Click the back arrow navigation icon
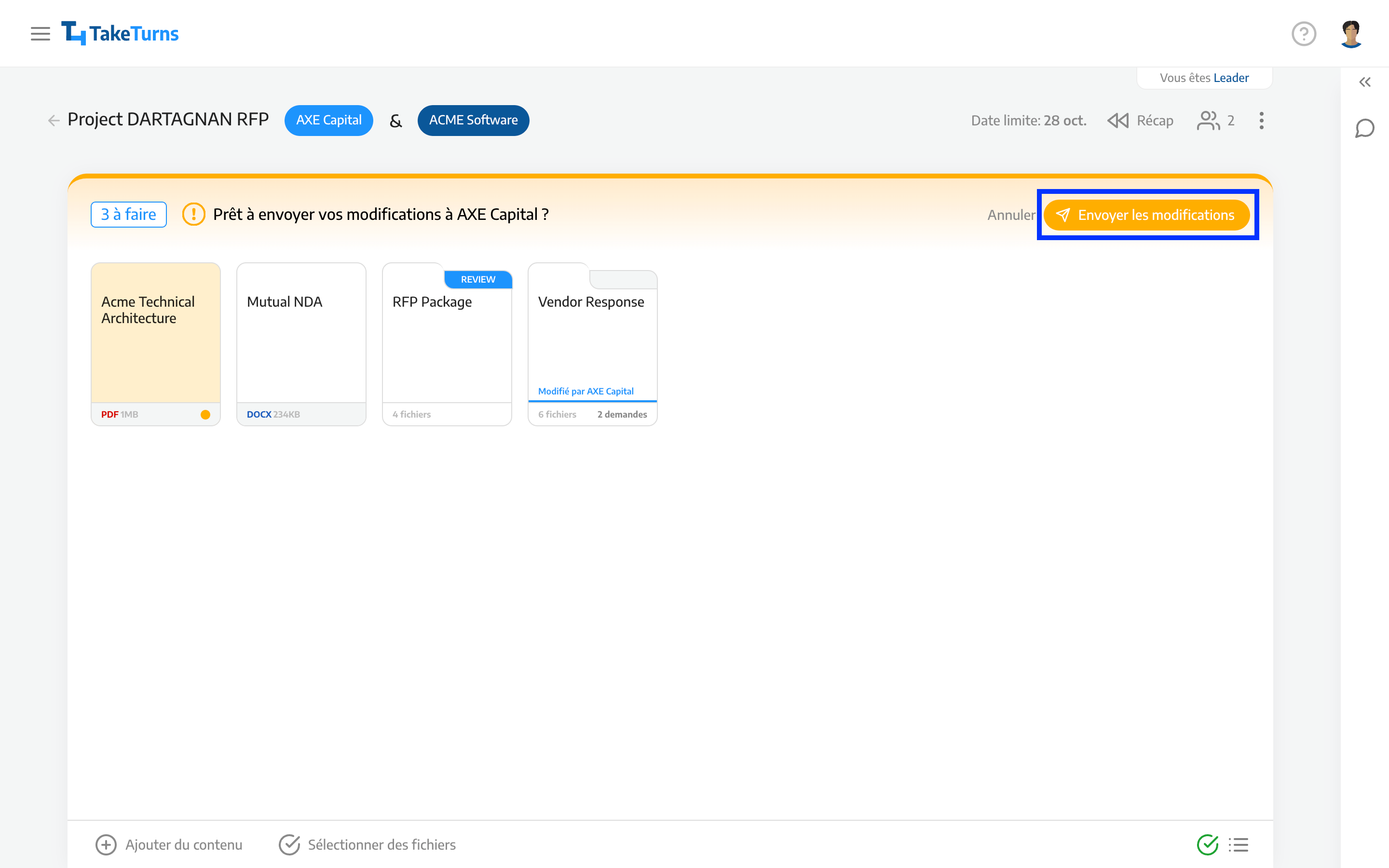The height and width of the screenshot is (868, 1389). click(54, 120)
